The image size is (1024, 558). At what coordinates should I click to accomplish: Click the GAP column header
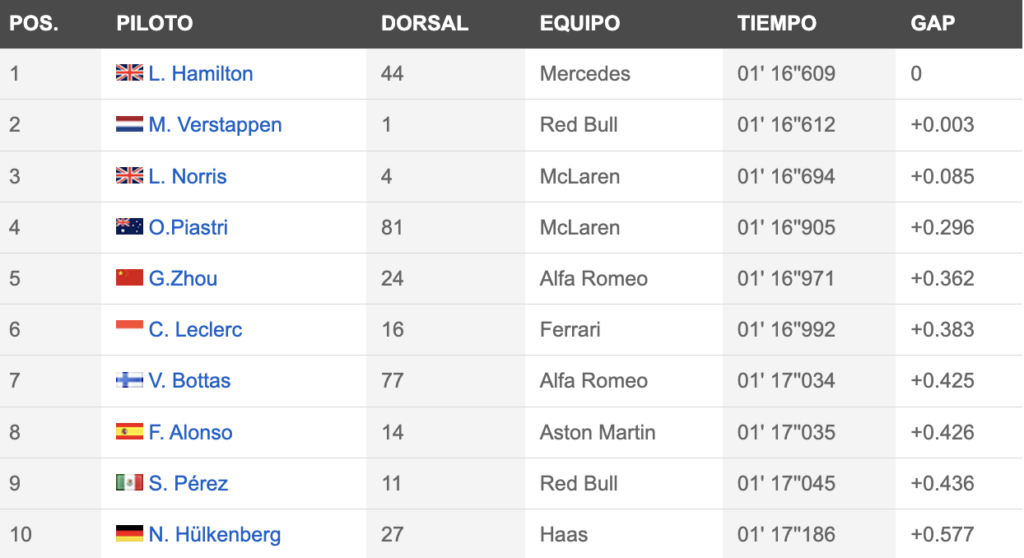click(x=933, y=24)
